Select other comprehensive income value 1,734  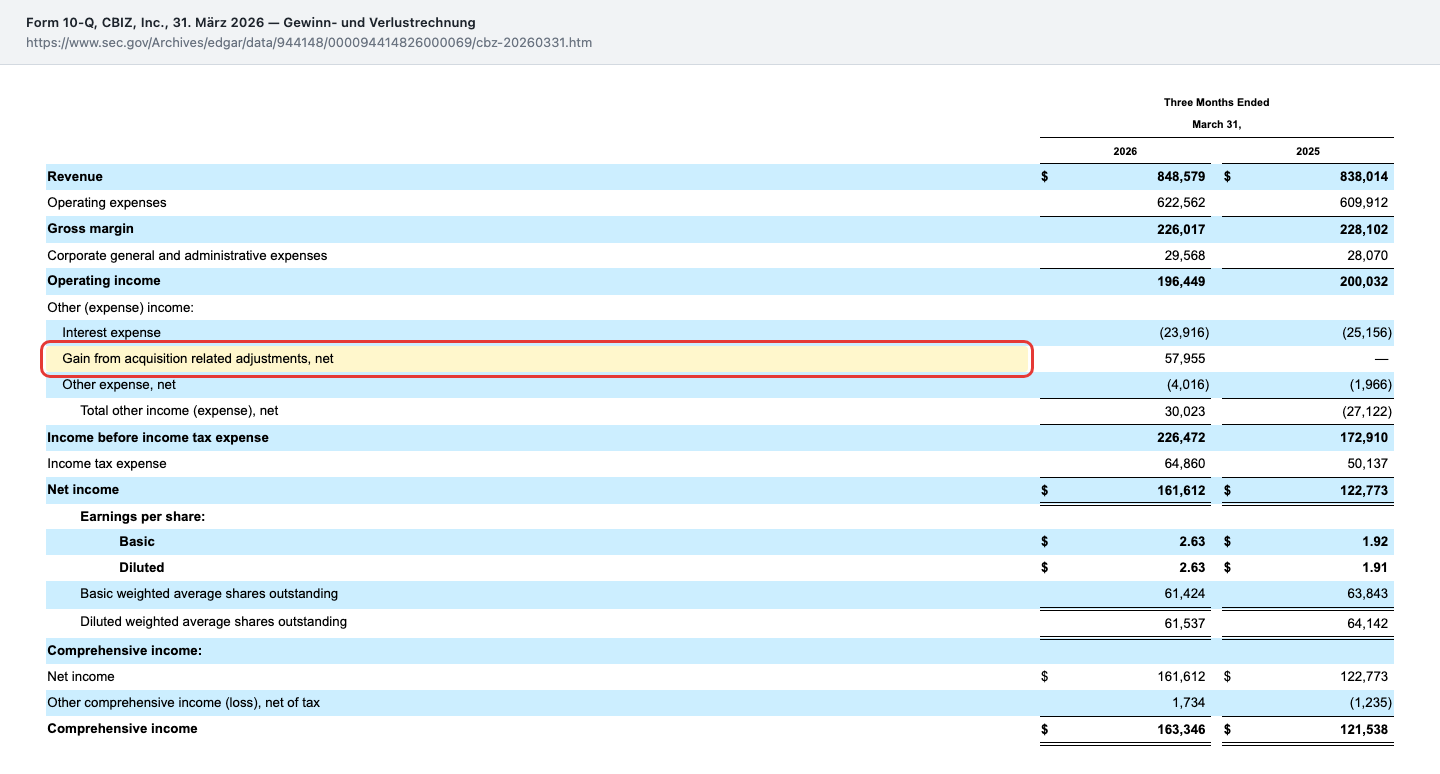pyautogui.click(x=1188, y=703)
